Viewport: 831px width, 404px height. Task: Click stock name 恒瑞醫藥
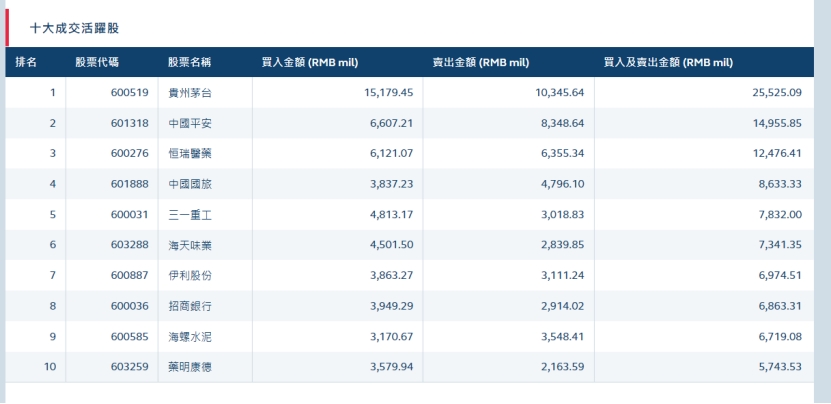190,153
